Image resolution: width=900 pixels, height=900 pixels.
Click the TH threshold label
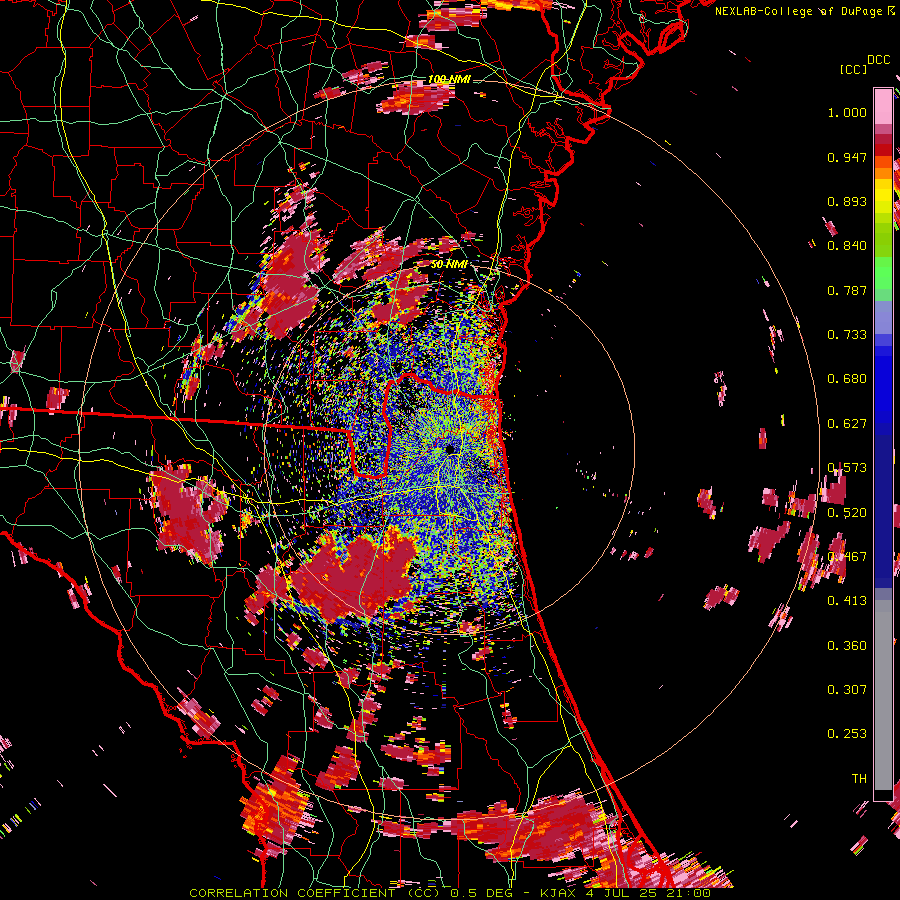(859, 779)
